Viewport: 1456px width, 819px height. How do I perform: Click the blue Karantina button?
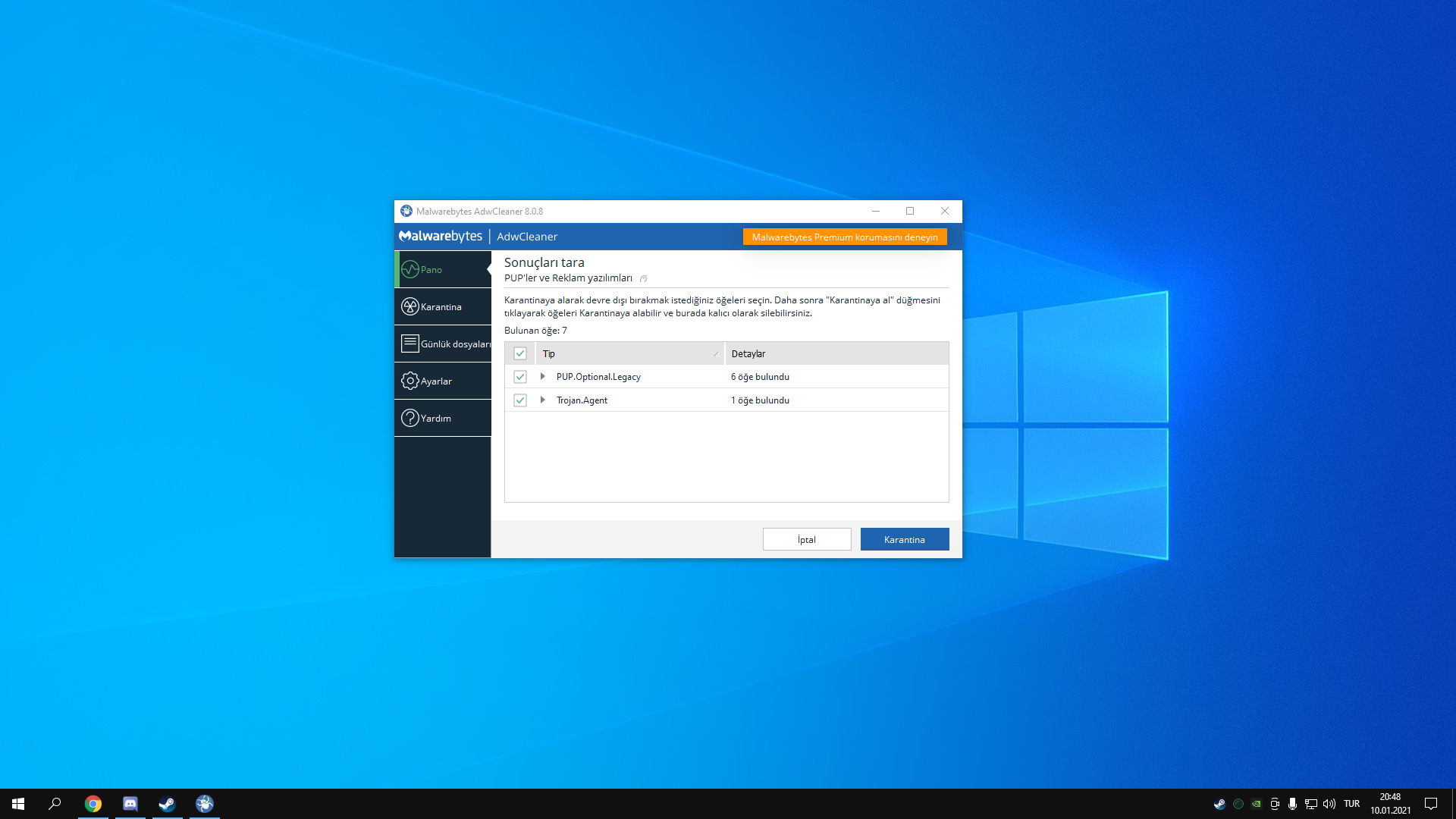coord(905,539)
